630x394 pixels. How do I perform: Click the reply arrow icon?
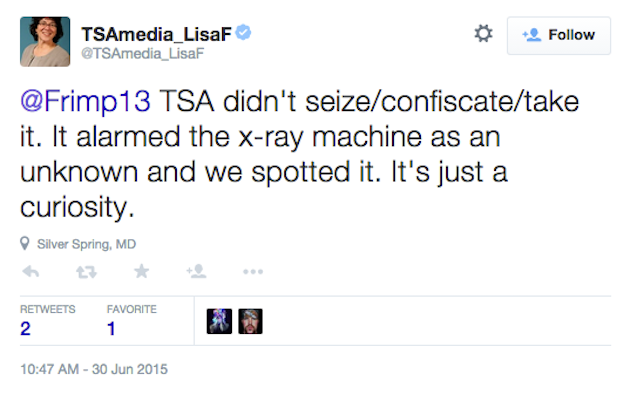(x=31, y=272)
